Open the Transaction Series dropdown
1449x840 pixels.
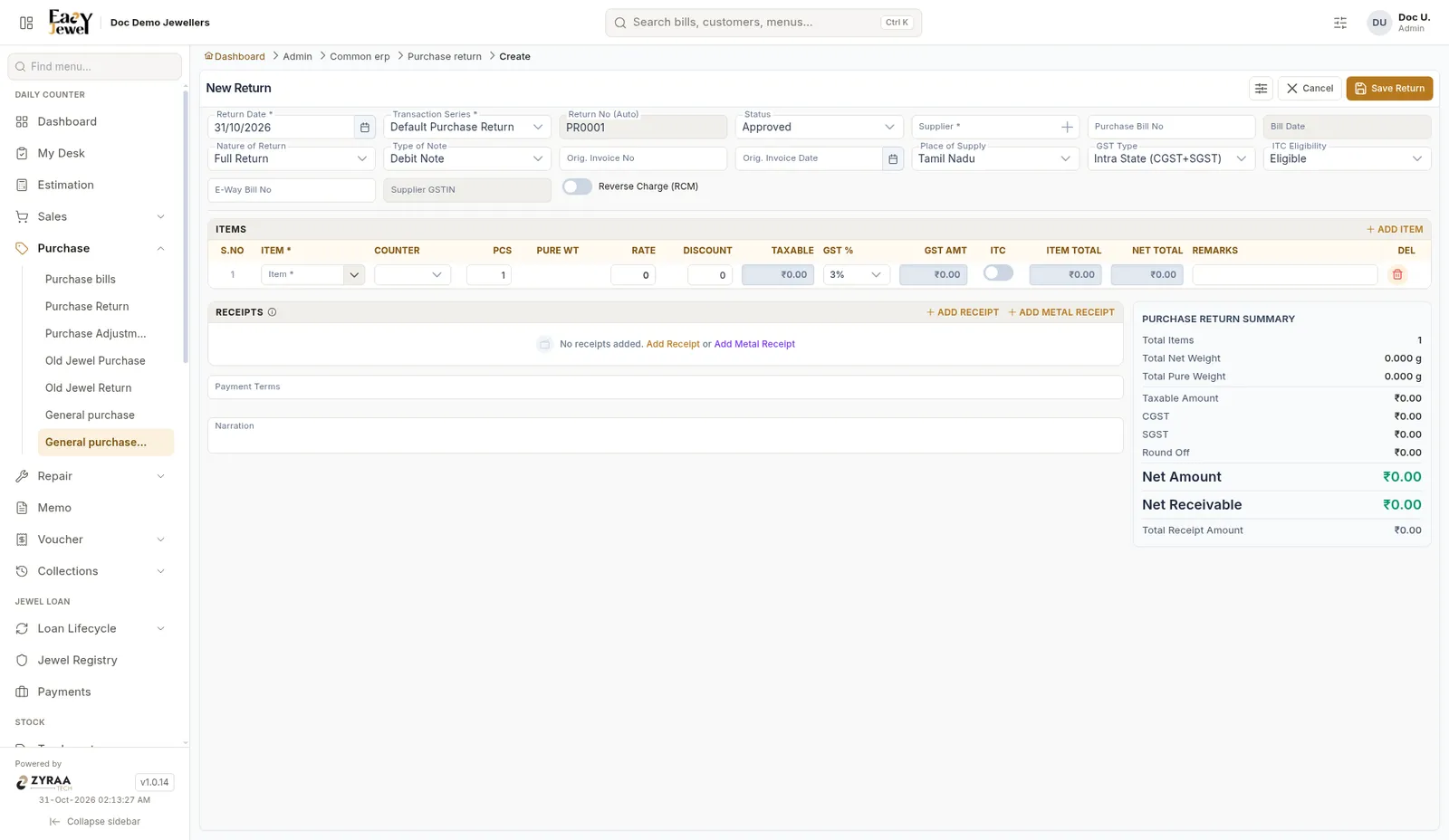point(466,128)
